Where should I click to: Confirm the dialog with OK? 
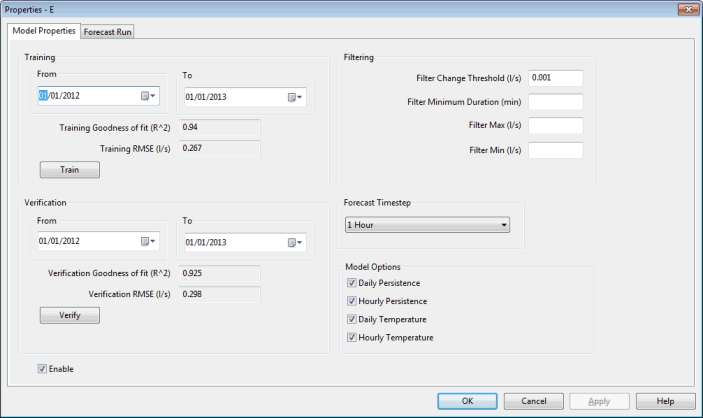[467, 401]
